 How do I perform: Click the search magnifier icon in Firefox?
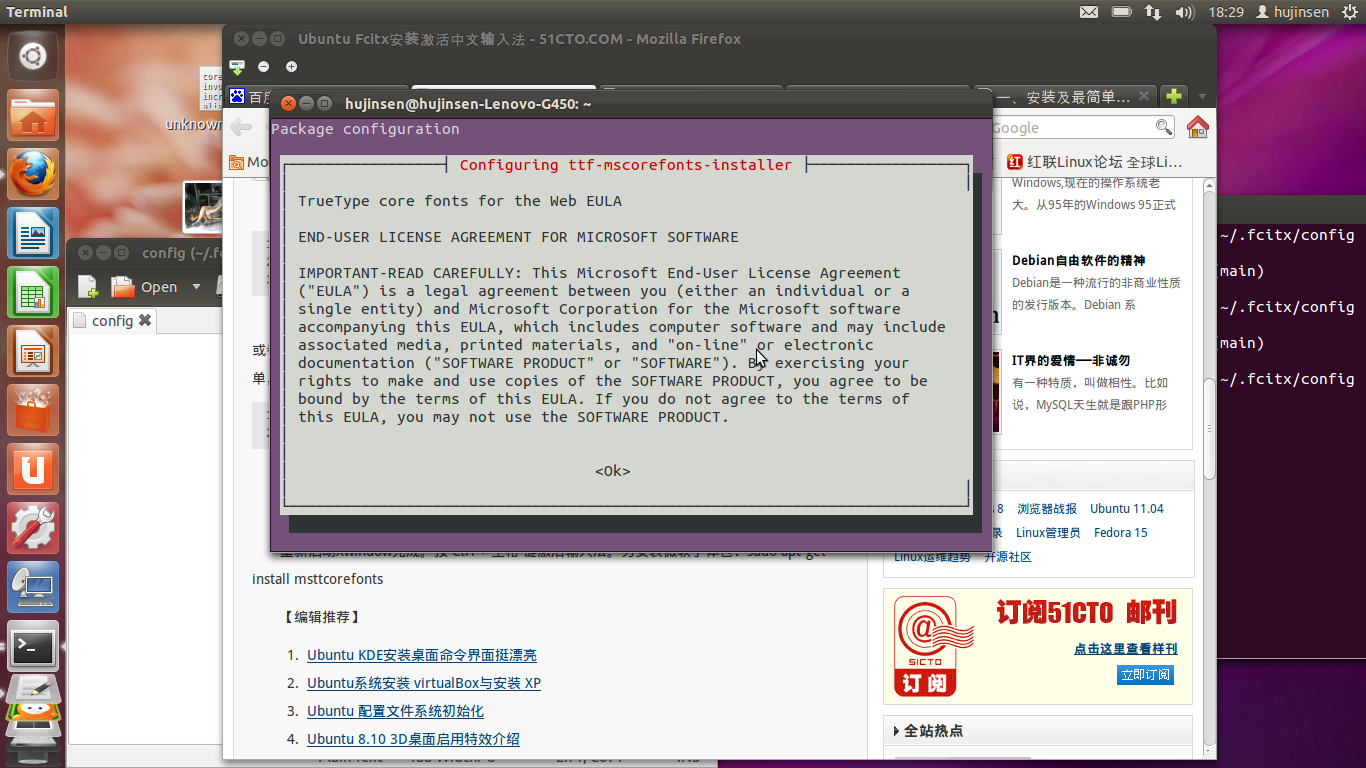pos(1163,127)
